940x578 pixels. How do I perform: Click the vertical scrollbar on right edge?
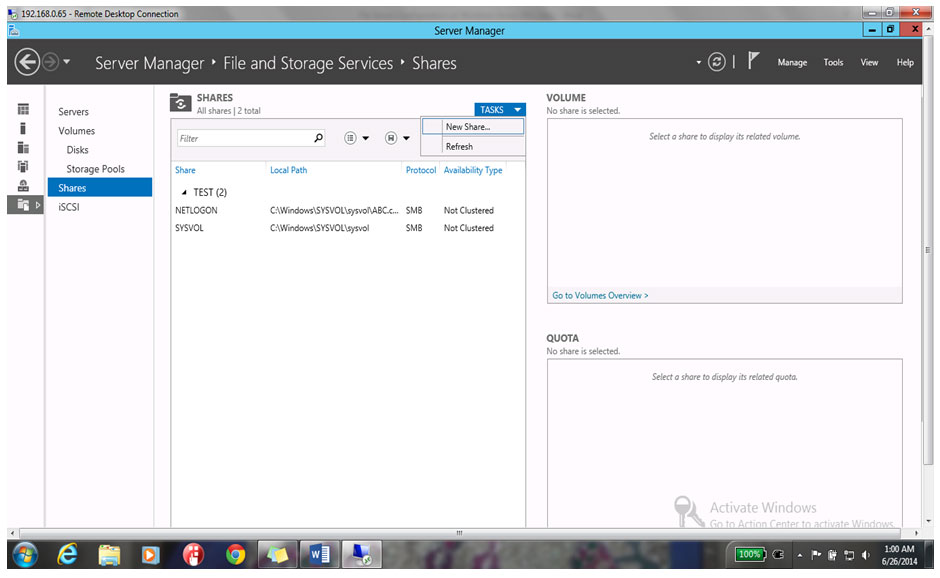click(928, 249)
